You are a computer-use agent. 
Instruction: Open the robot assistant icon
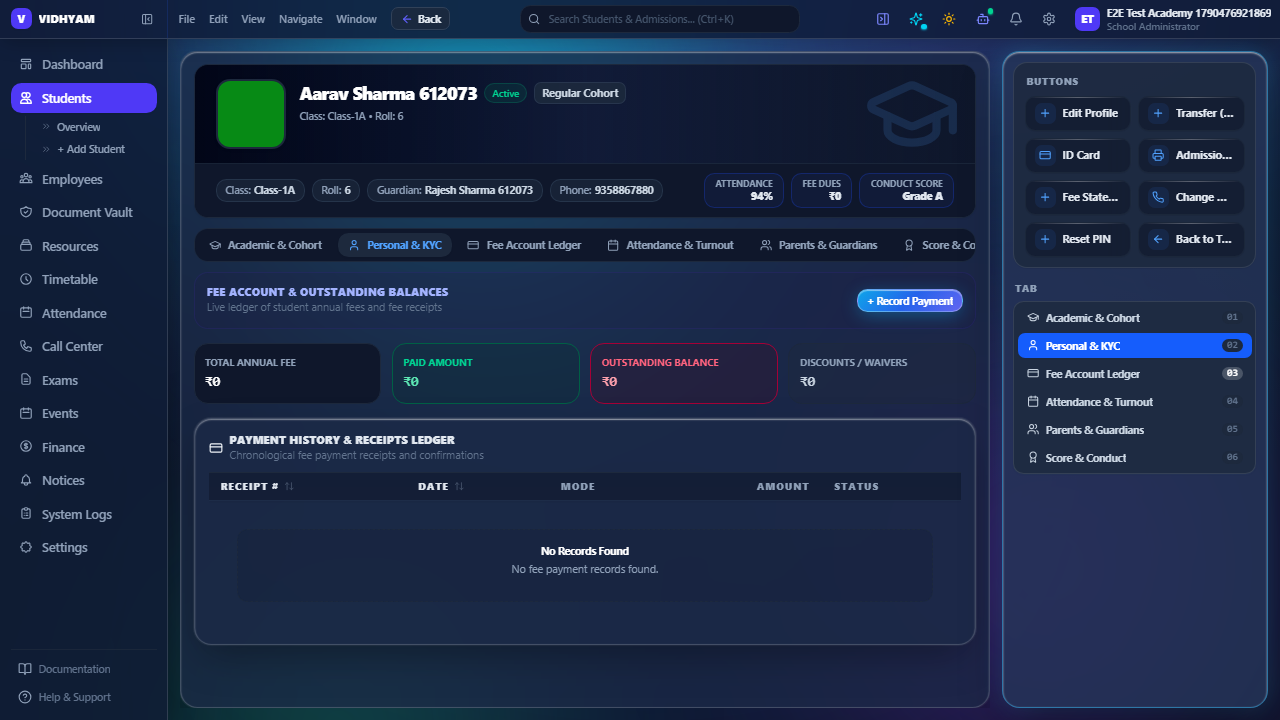pyautogui.click(x=983, y=19)
